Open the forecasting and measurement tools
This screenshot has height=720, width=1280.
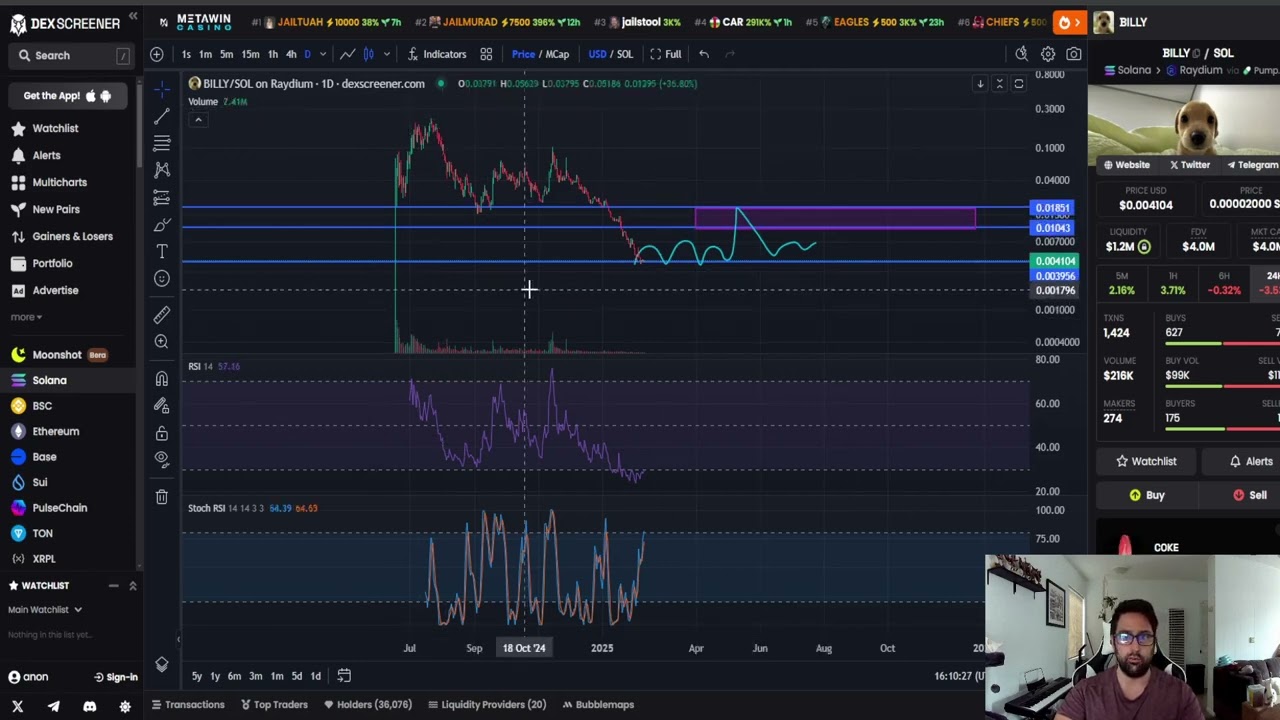point(162,197)
